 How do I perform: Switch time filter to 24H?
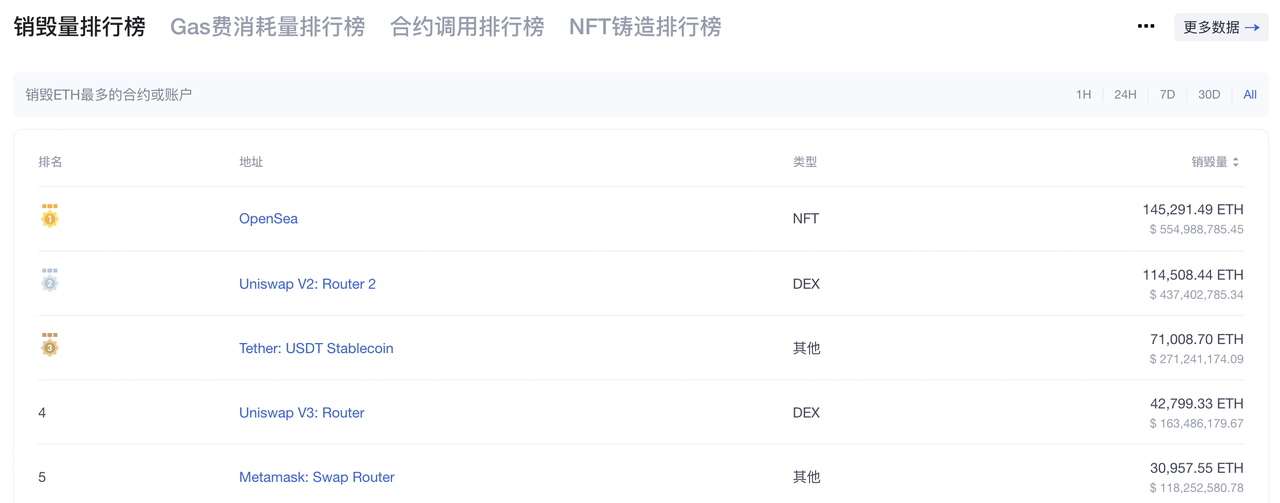pos(1125,95)
